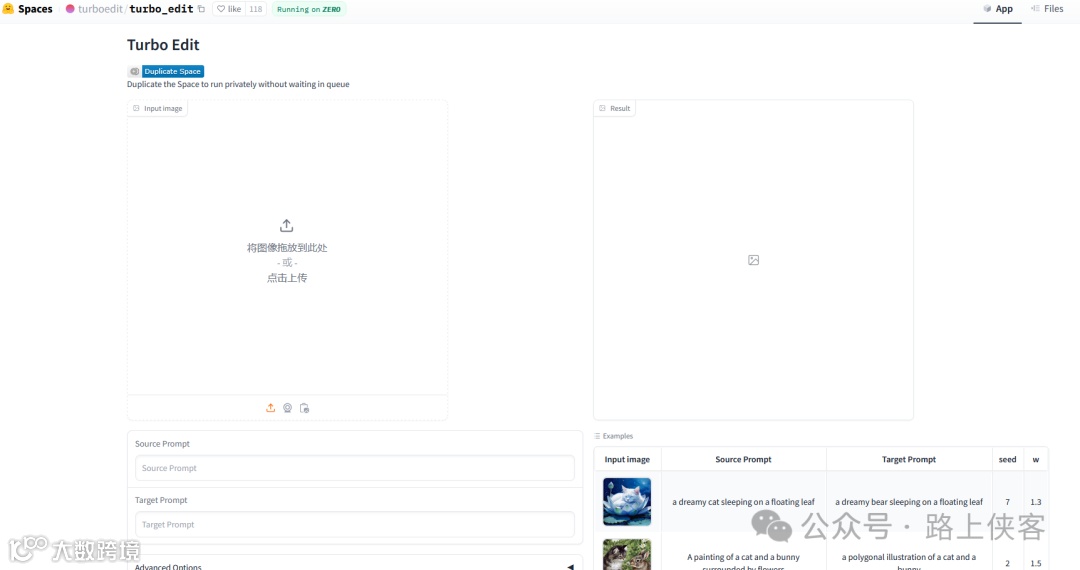
Task: Copy the space name icon
Action: (201, 9)
